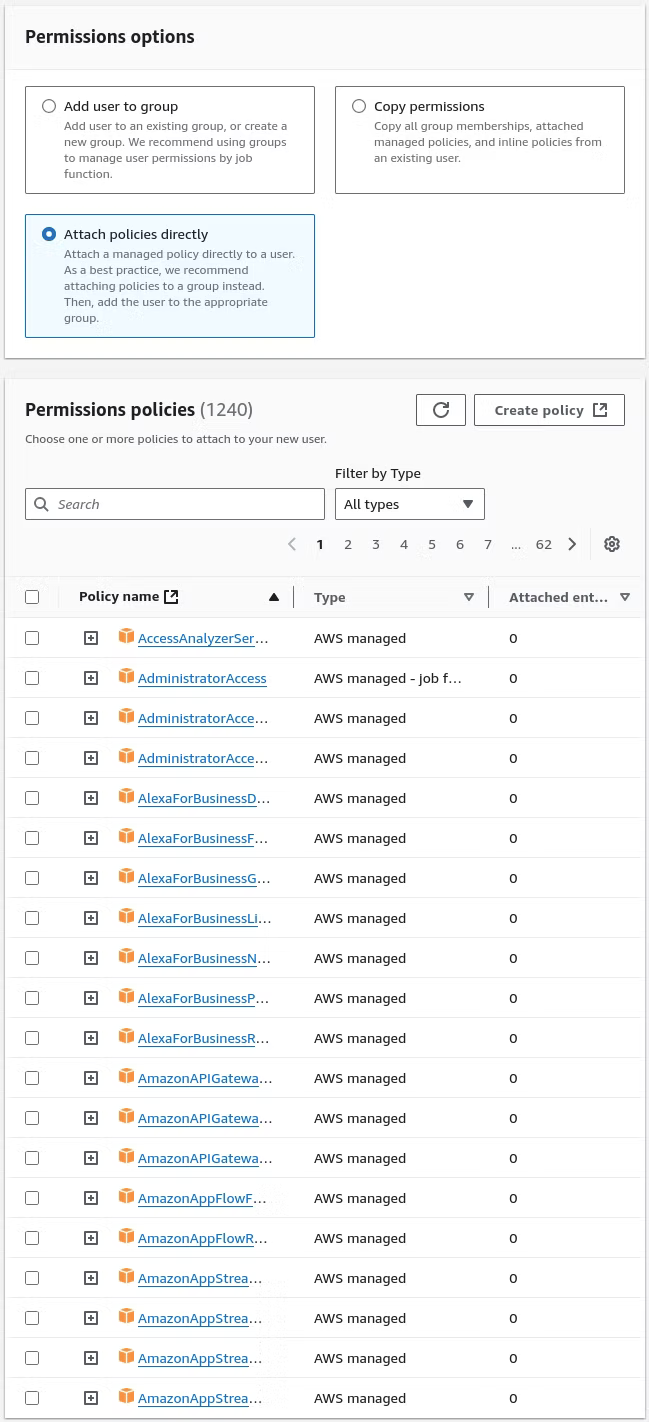Open table preferences gear icon
This screenshot has width=649, height=1422.
[x=612, y=544]
